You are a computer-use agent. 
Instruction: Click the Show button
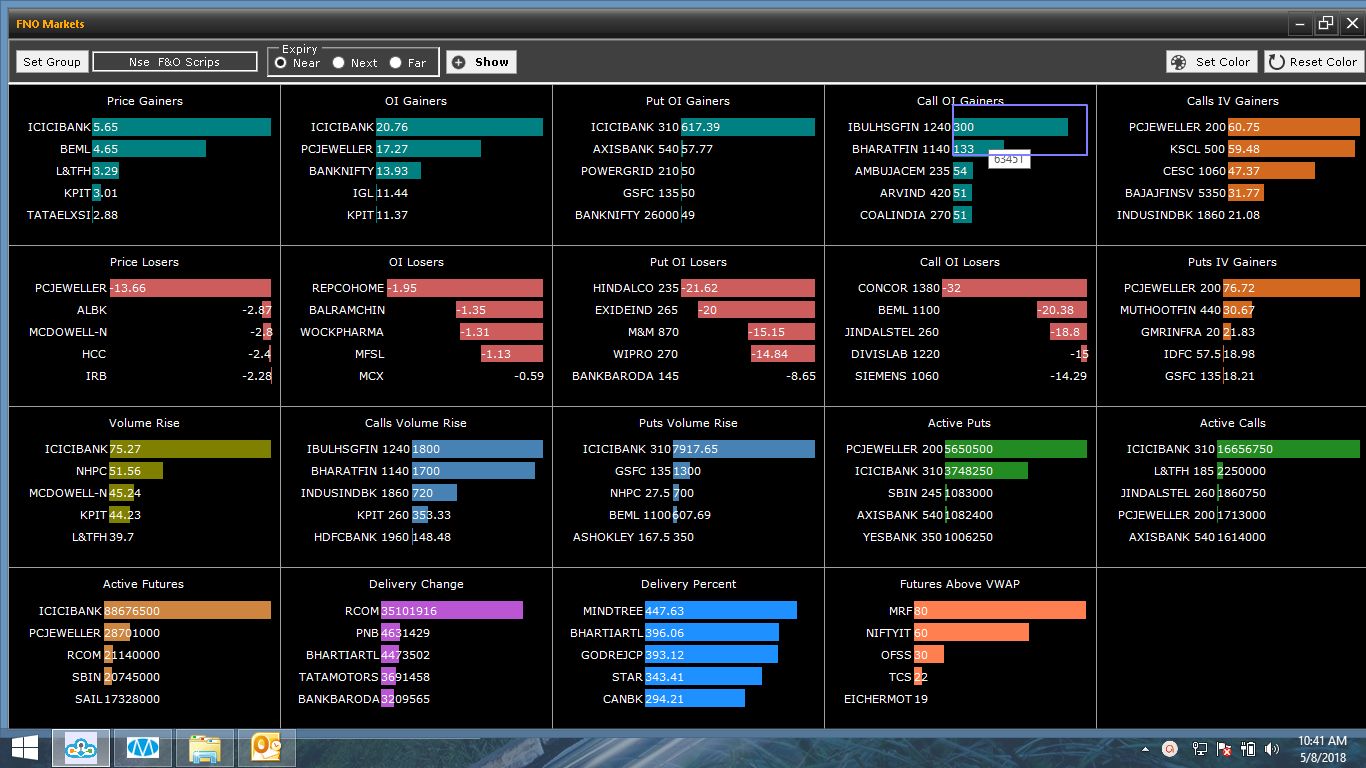pos(481,62)
